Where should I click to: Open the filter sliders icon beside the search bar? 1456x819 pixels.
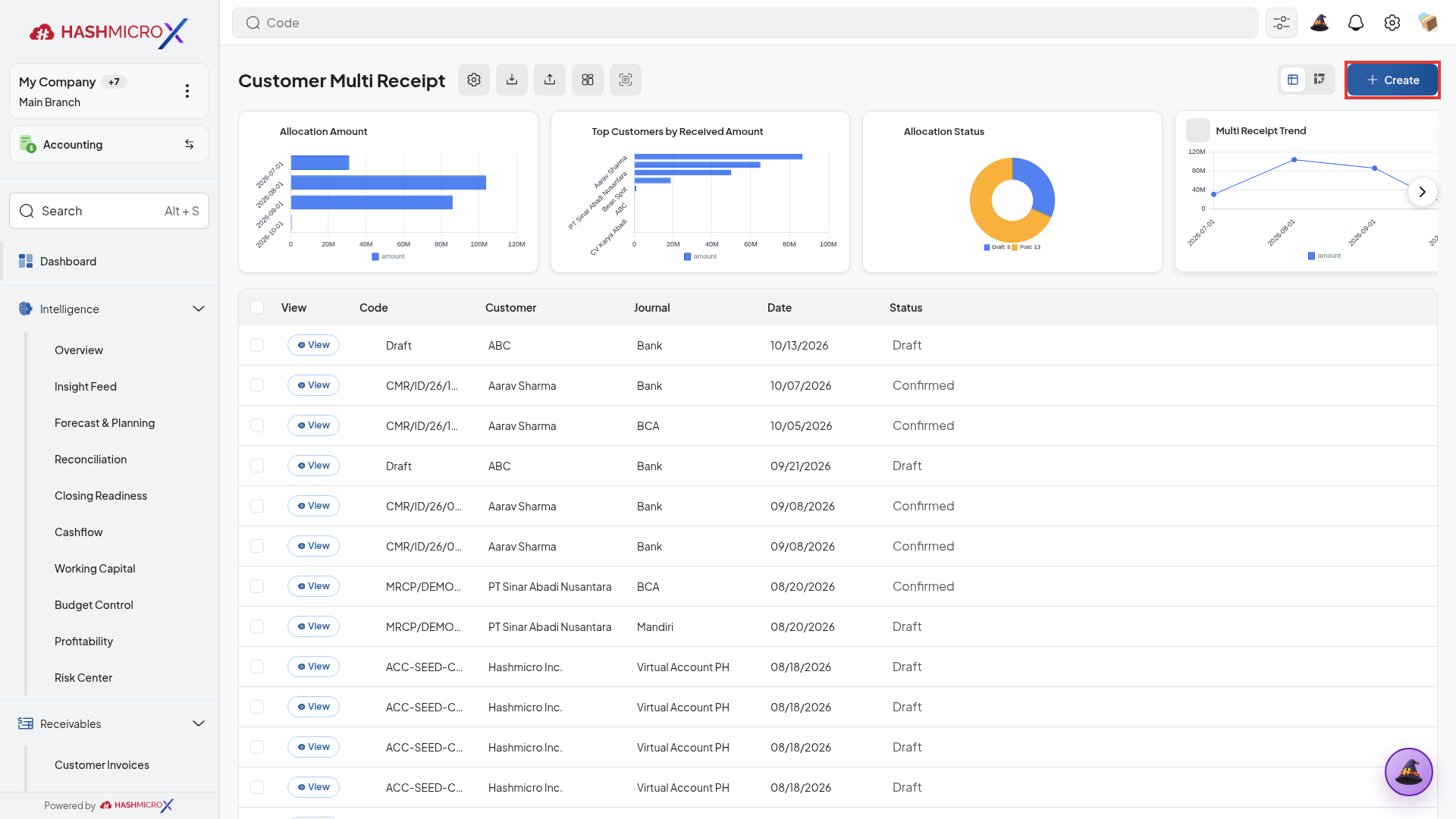(x=1282, y=23)
